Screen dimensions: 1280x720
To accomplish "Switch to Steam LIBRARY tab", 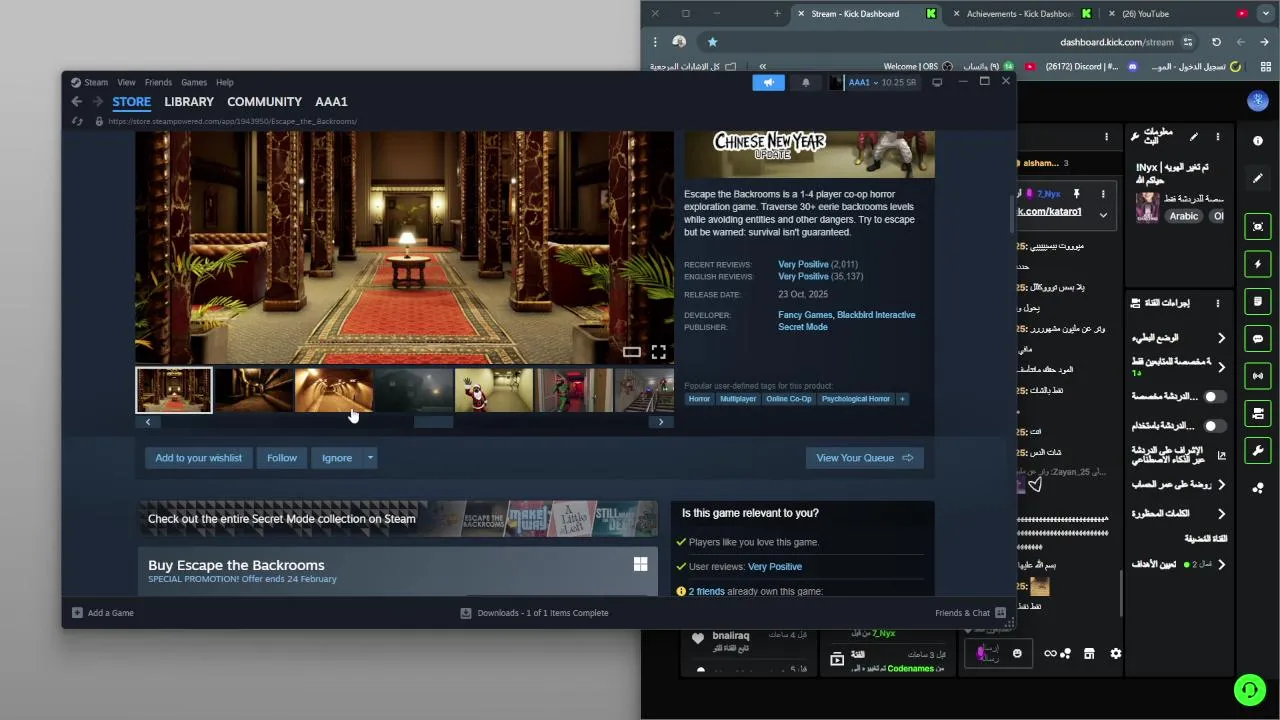I will point(189,102).
